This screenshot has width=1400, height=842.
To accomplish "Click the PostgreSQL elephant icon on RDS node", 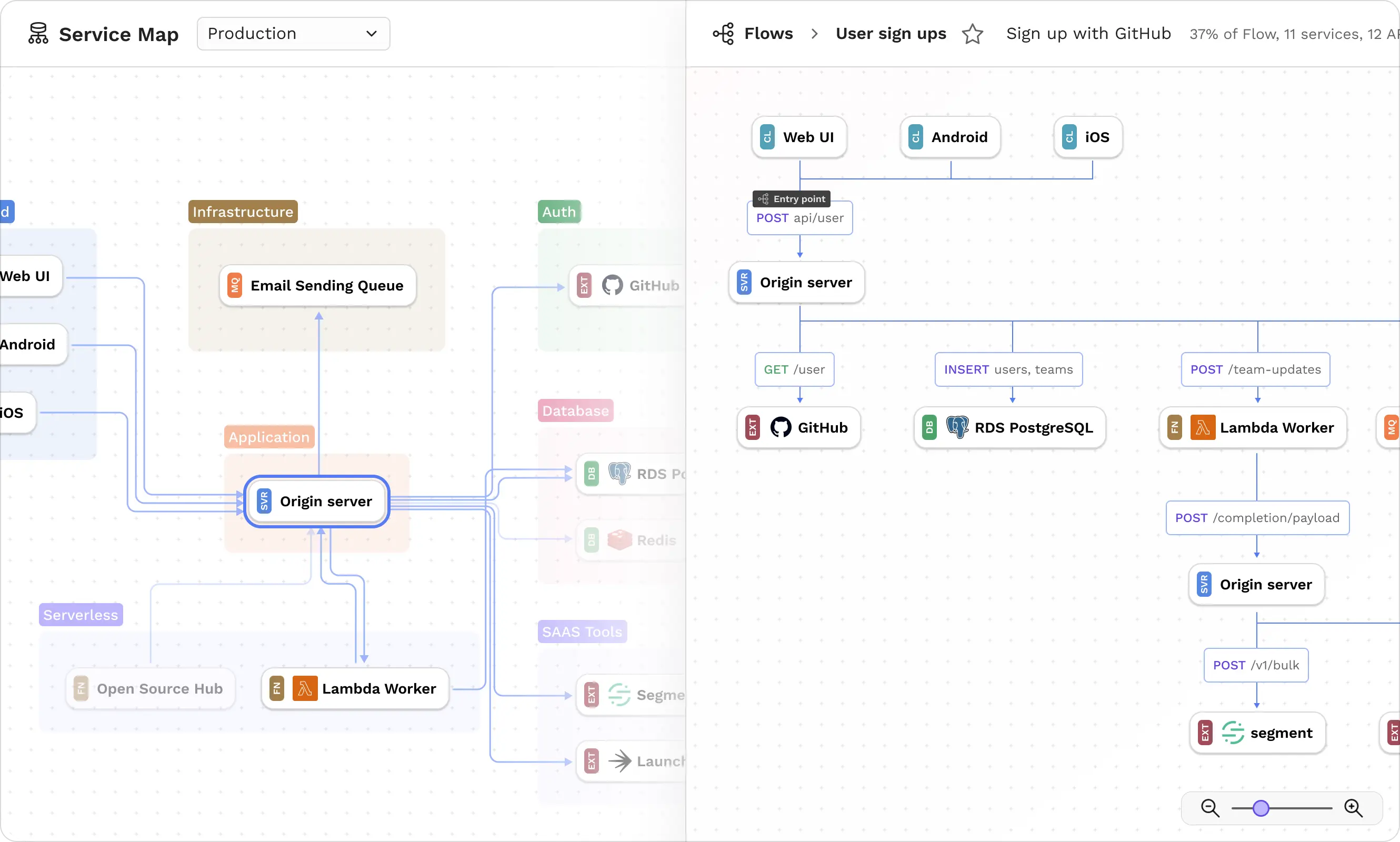I will [x=958, y=427].
